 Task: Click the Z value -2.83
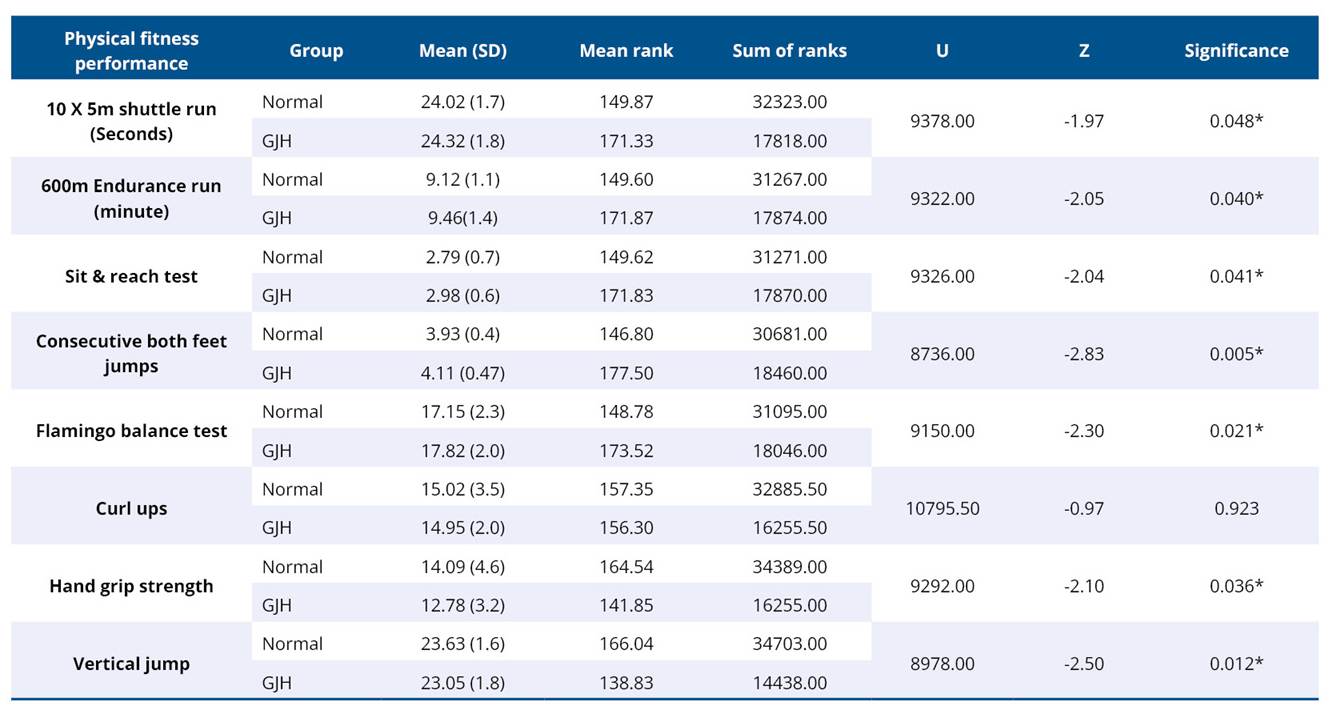pos(1084,354)
